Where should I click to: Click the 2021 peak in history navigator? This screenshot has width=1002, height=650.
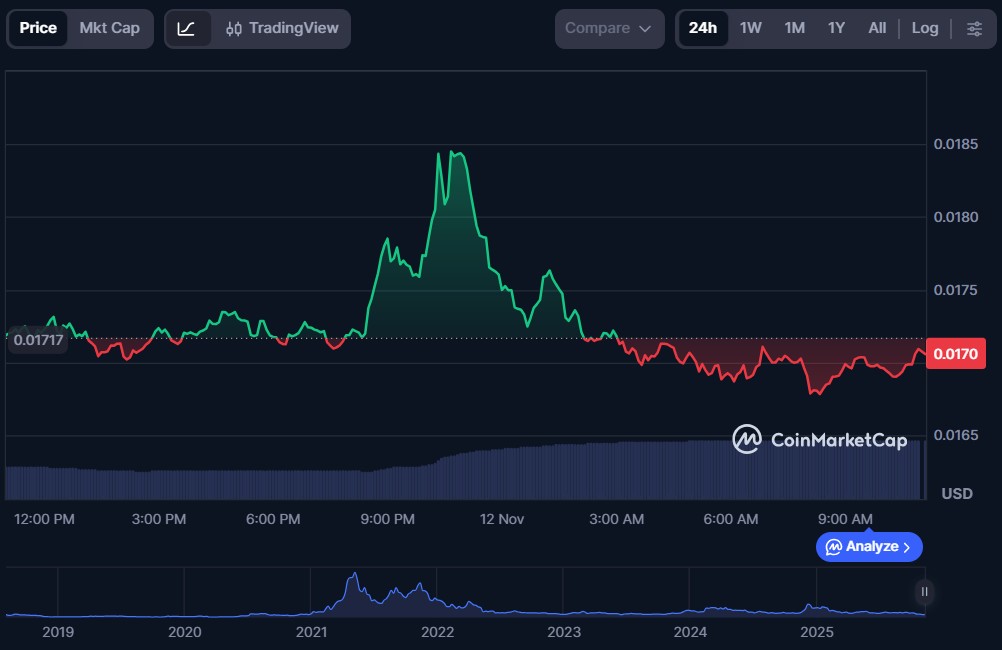tap(352, 577)
